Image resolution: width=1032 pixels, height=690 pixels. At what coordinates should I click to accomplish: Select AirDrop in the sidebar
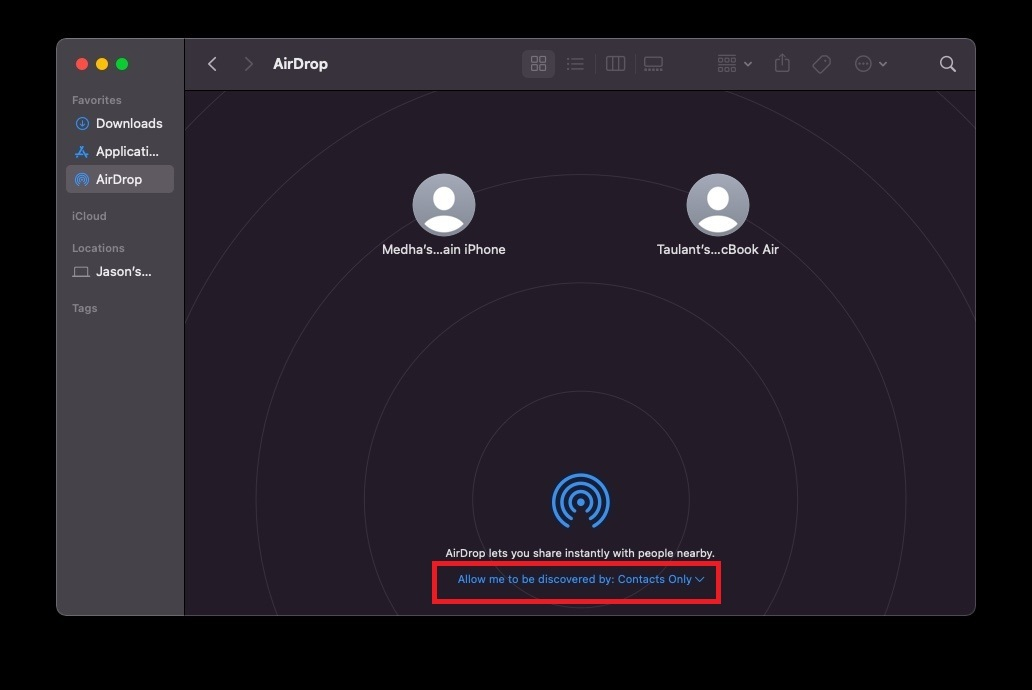[x=120, y=179]
